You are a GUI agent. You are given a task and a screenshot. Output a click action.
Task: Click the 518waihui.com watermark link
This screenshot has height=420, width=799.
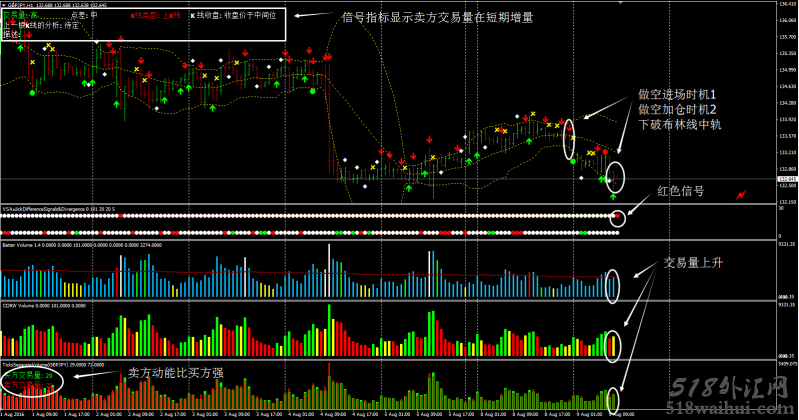click(x=739, y=404)
